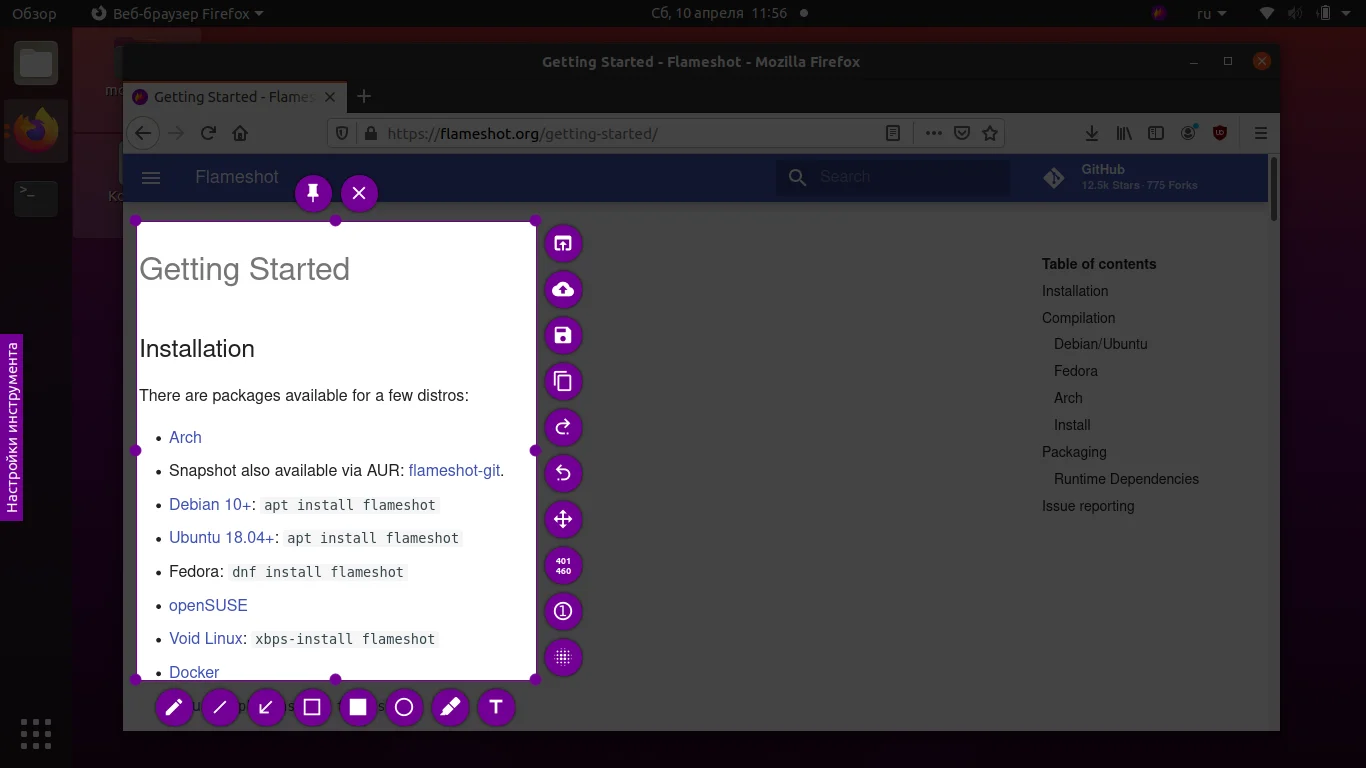The width and height of the screenshot is (1366, 768).
Task: Save the capture with the floppy disk icon
Action: [563, 336]
